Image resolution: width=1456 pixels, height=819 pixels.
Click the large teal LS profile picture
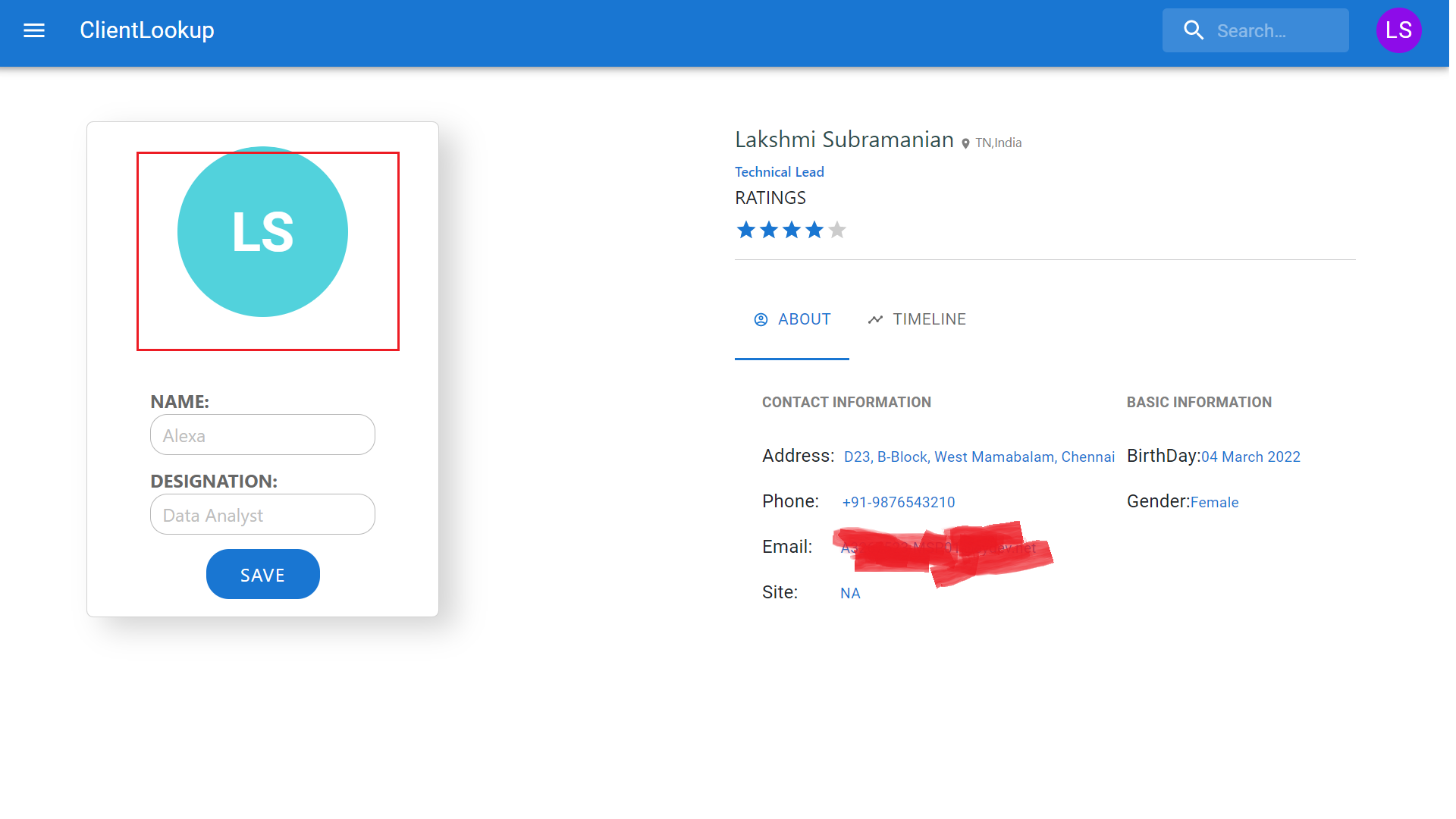point(262,232)
